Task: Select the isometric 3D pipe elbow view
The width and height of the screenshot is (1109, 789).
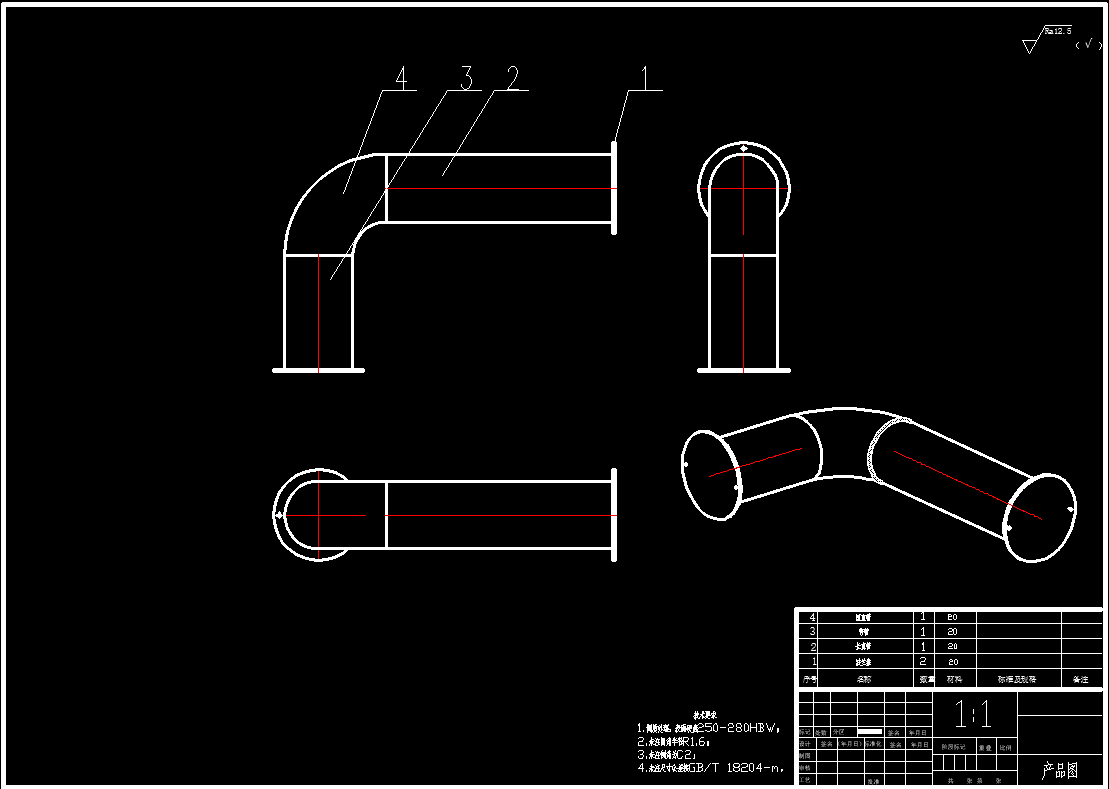Action: click(878, 485)
